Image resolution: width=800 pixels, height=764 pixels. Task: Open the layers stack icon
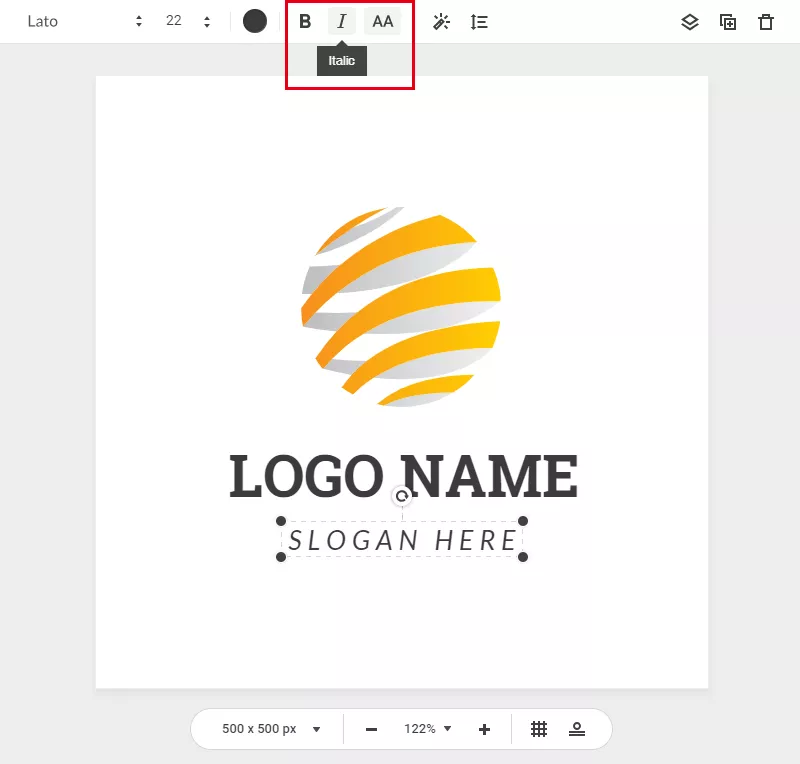click(x=689, y=22)
